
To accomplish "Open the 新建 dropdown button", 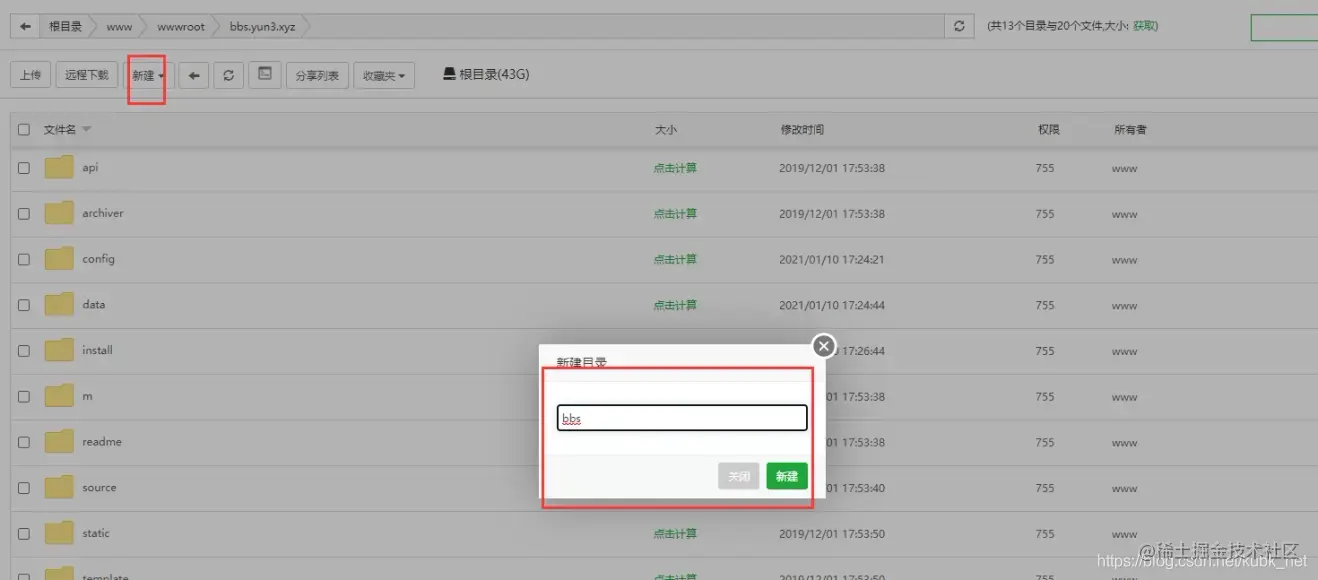I will (x=148, y=75).
